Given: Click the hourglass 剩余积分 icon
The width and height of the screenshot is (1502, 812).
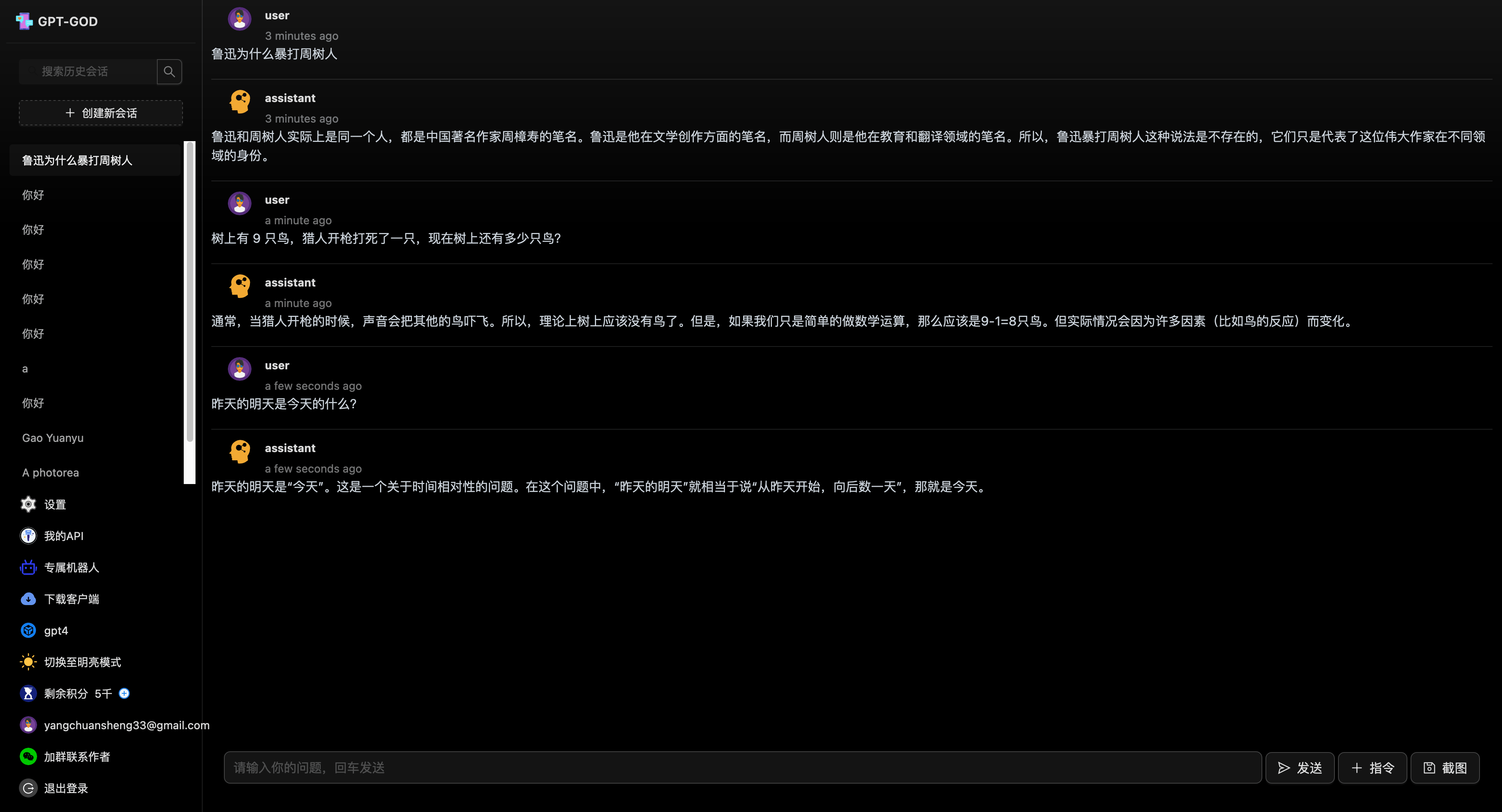Looking at the screenshot, I should (28, 693).
